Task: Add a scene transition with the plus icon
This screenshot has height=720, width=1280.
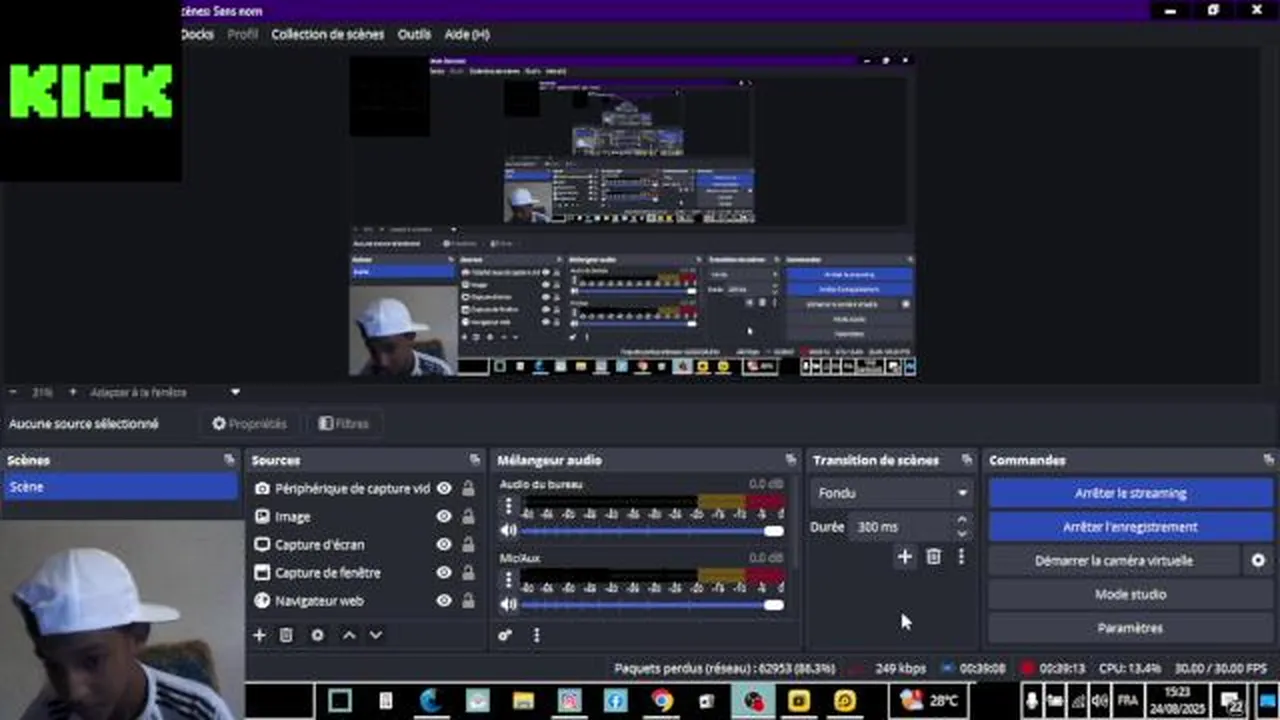Action: pos(905,557)
